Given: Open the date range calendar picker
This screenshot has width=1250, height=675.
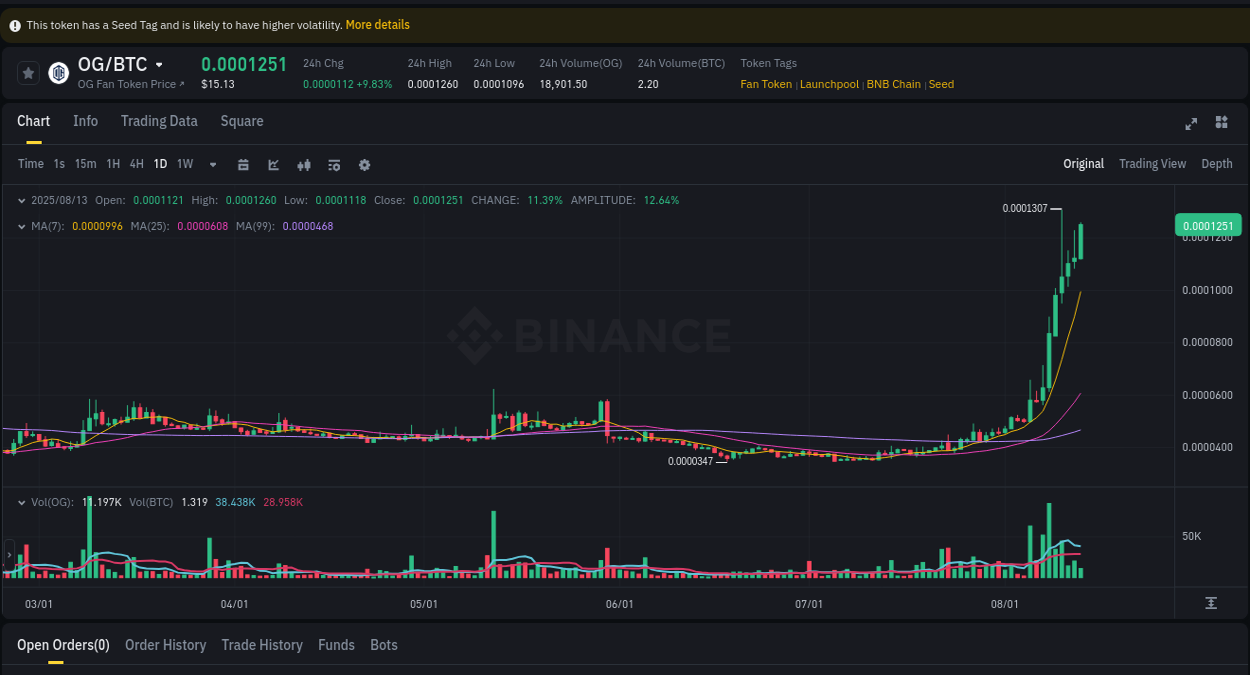Looking at the screenshot, I should [243, 164].
